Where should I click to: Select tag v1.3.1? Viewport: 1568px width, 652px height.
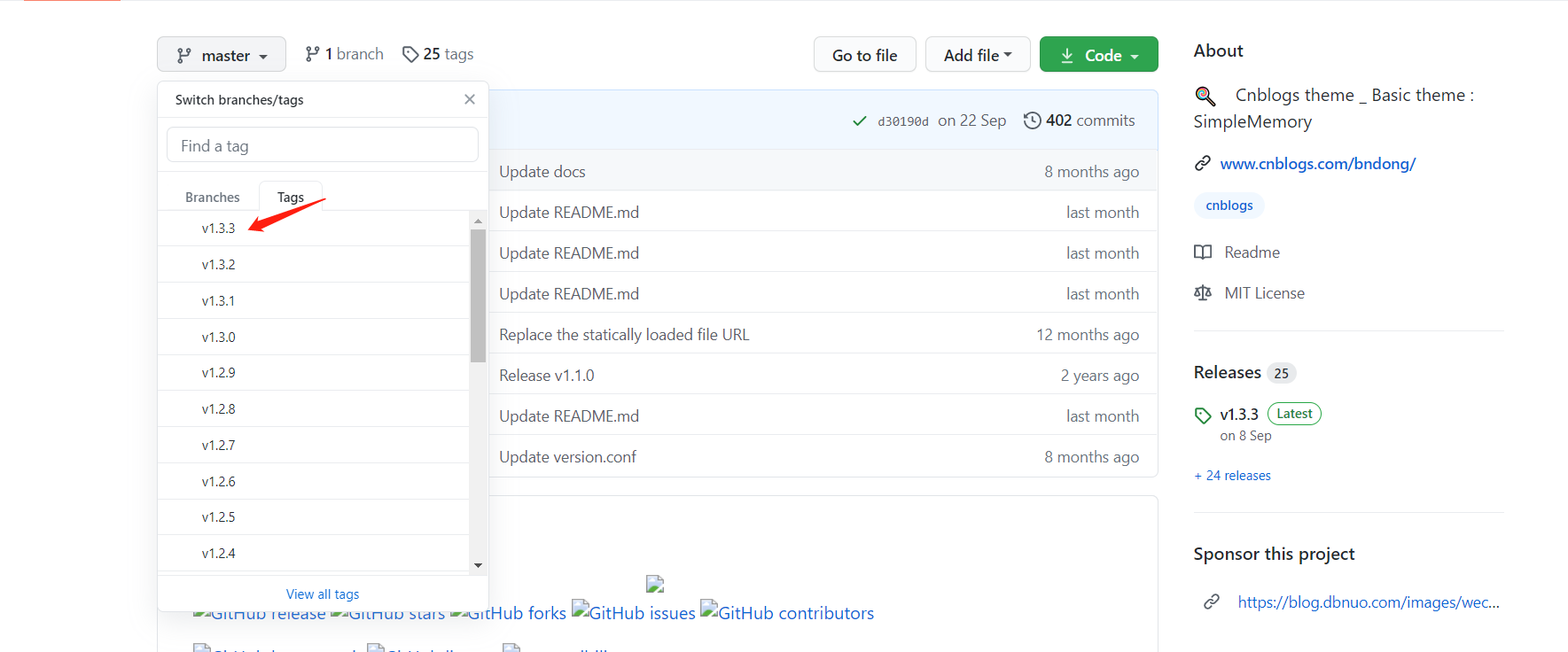[314, 301]
